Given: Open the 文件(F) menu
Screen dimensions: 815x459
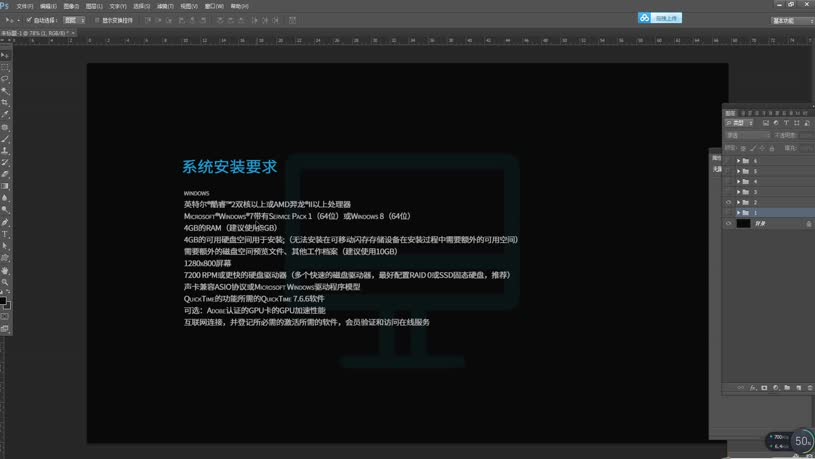Looking at the screenshot, I should click(x=24, y=6).
